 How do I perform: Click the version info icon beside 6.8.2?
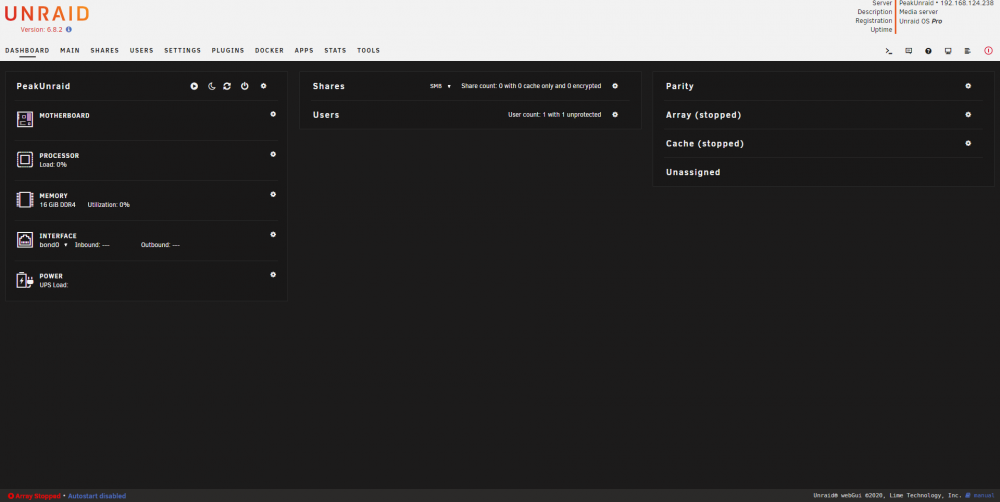point(69,29)
